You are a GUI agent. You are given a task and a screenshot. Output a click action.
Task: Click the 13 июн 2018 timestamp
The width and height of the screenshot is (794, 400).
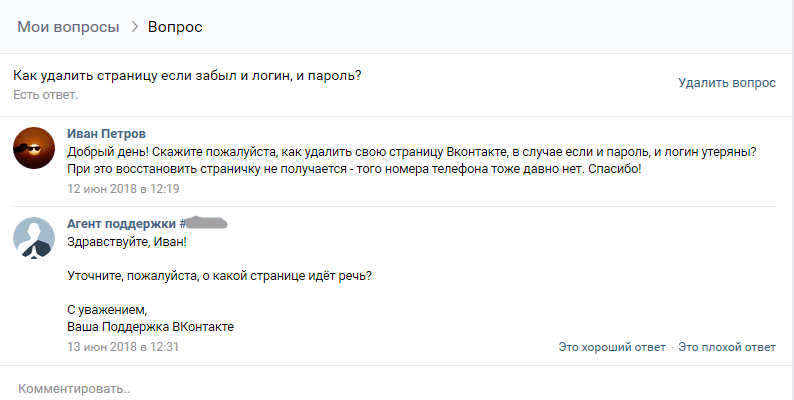123,347
